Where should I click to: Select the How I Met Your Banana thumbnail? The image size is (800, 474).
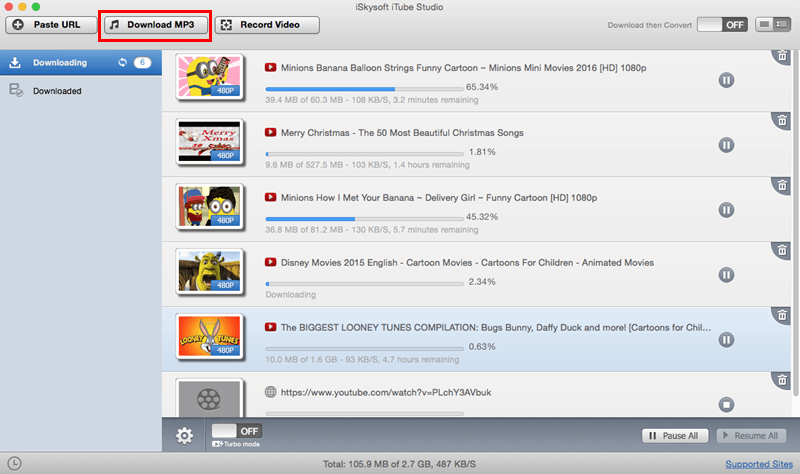point(209,206)
